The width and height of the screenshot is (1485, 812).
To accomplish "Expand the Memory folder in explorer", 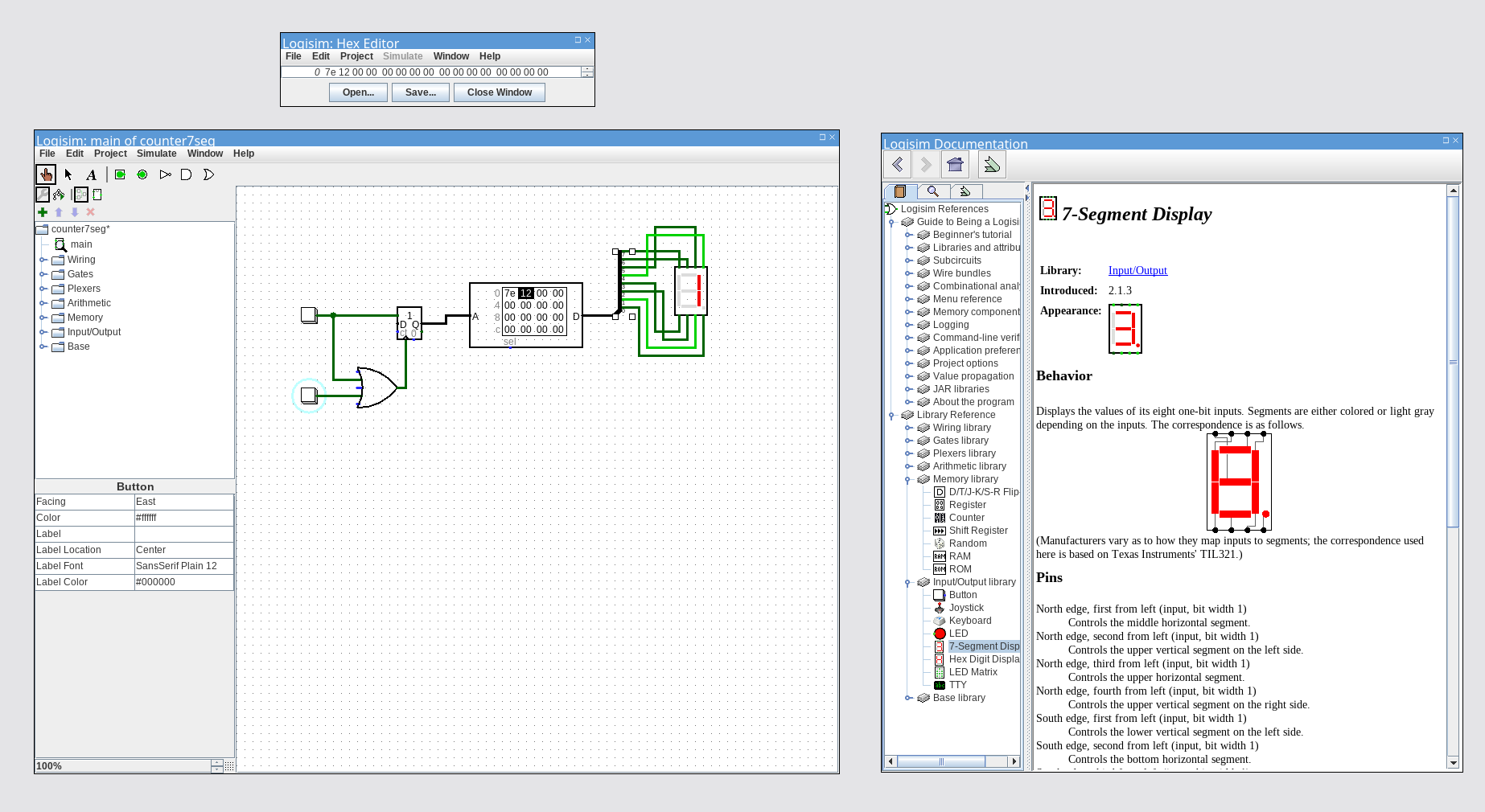I will point(43,318).
